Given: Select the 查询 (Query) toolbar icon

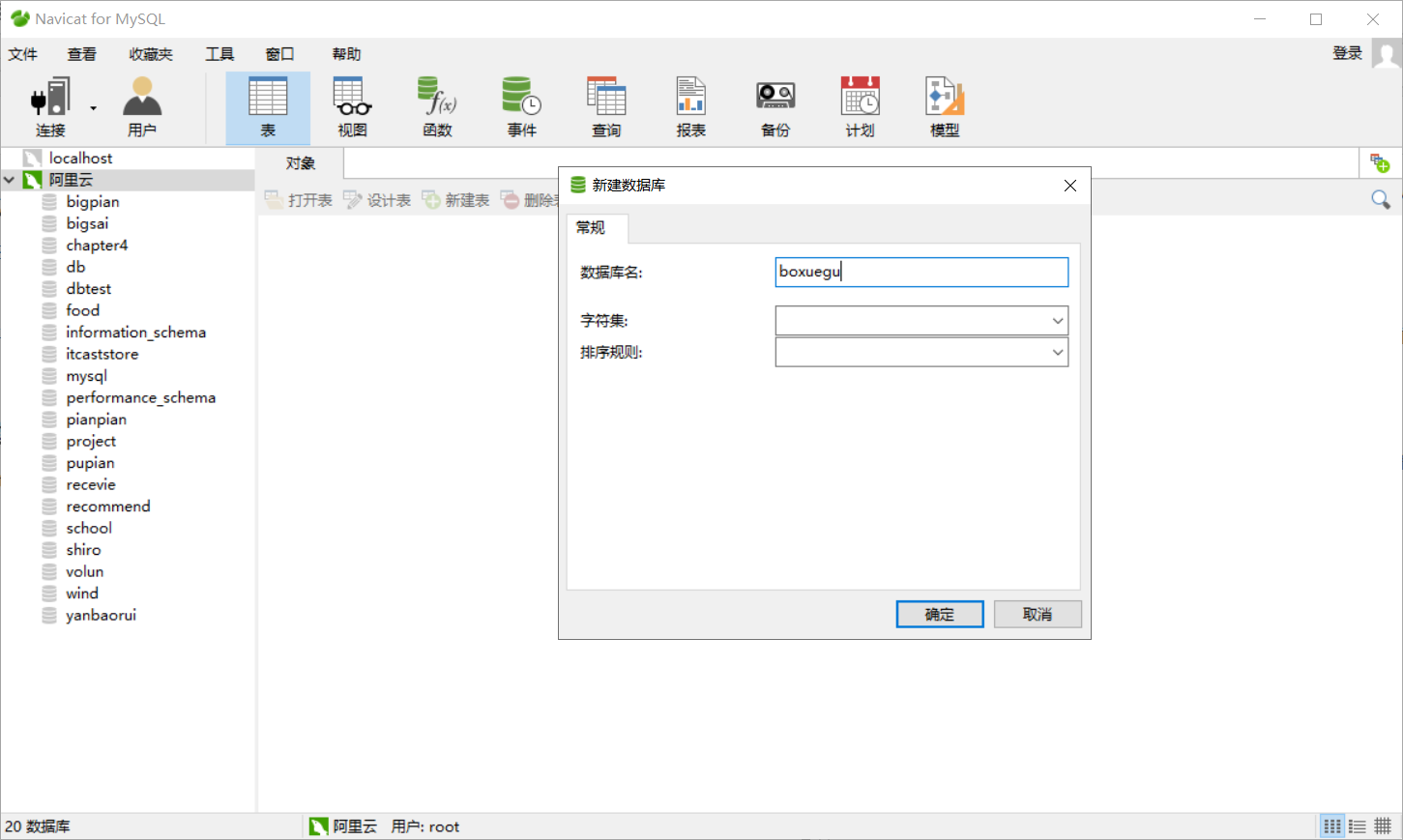Looking at the screenshot, I should 606,107.
